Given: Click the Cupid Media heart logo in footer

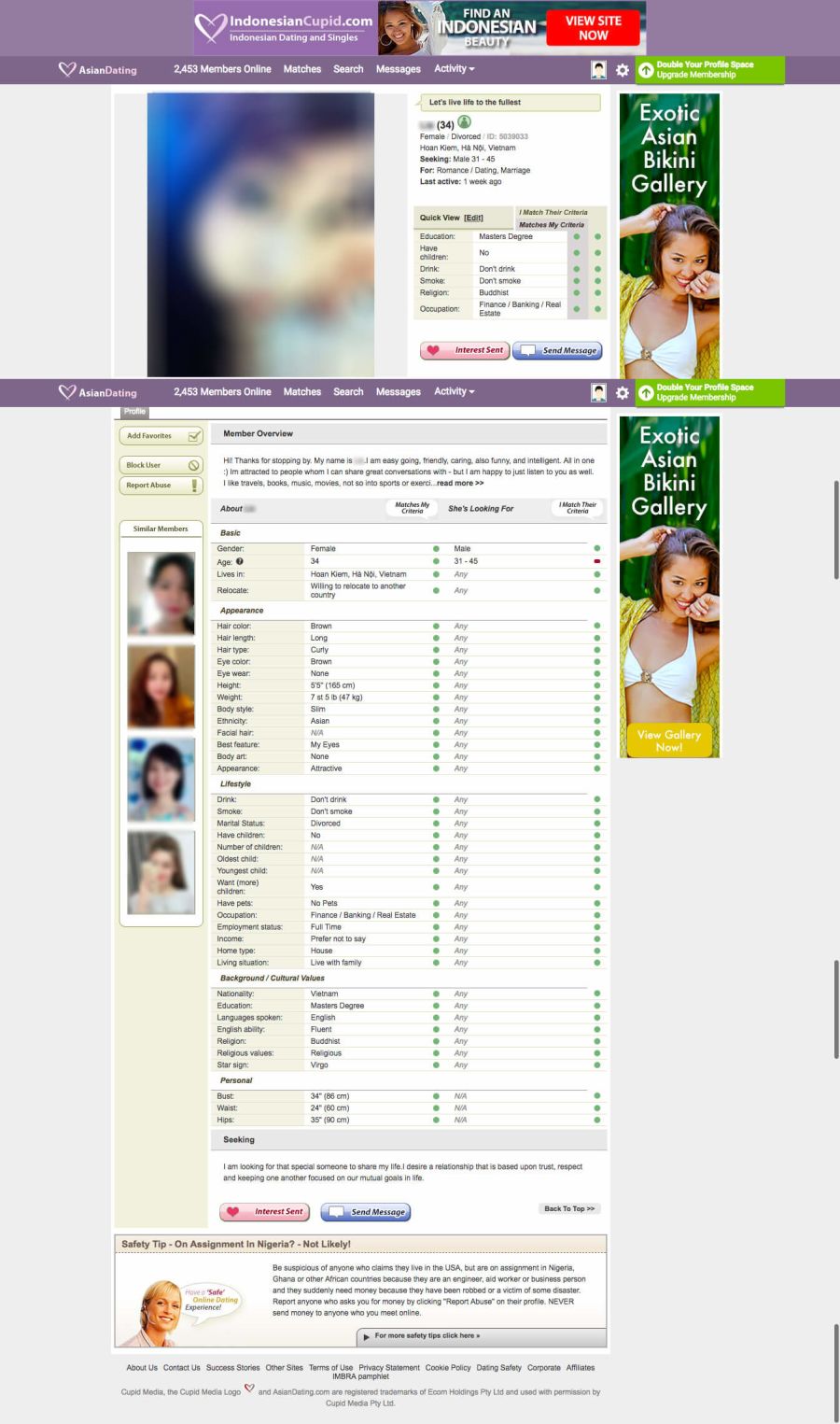Looking at the screenshot, I should [249, 1389].
